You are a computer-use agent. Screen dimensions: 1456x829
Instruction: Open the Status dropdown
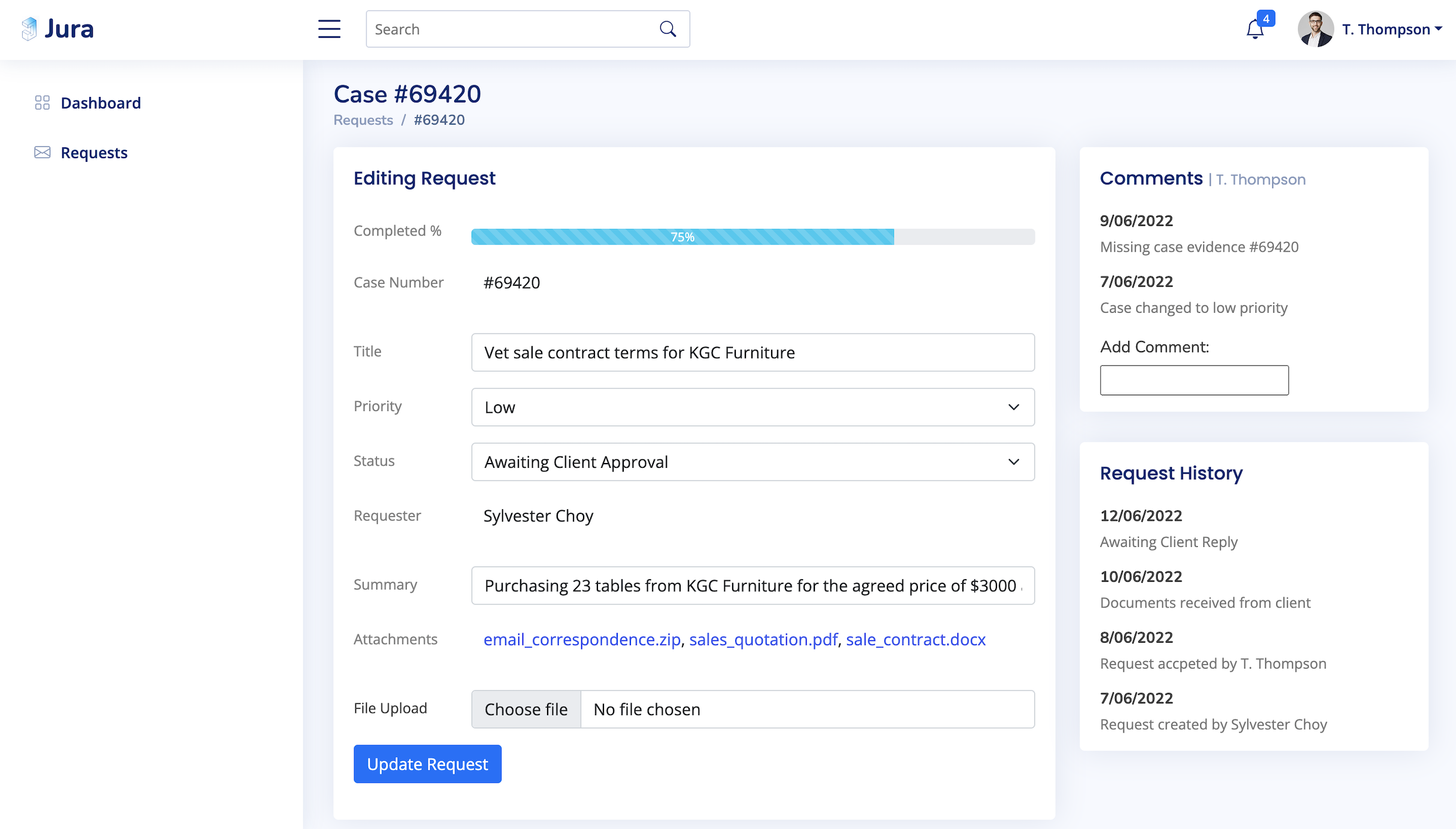[753, 462]
